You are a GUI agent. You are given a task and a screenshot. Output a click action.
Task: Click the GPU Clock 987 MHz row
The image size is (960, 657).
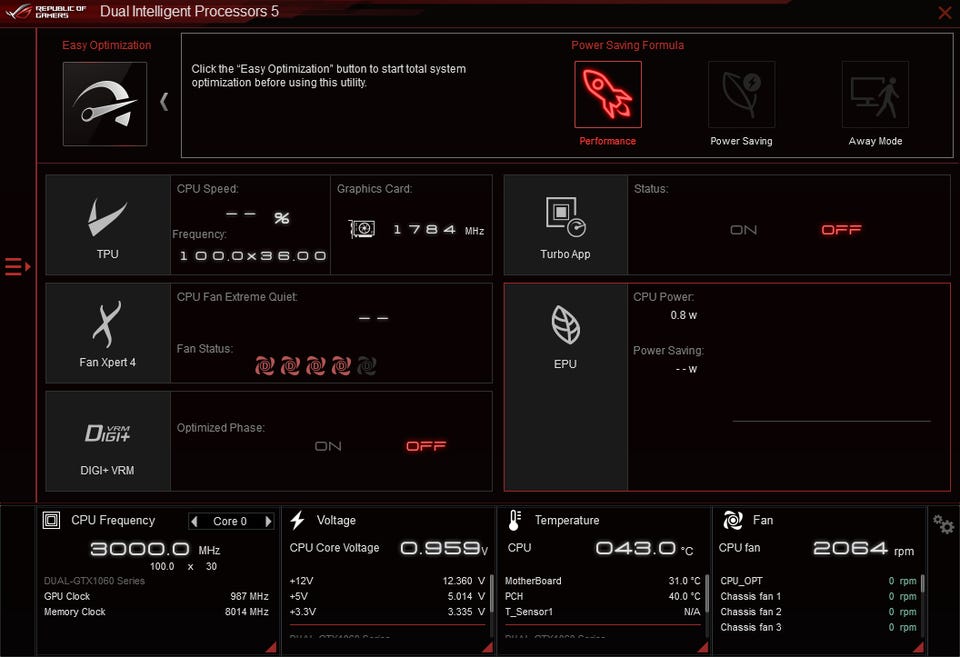click(x=156, y=596)
